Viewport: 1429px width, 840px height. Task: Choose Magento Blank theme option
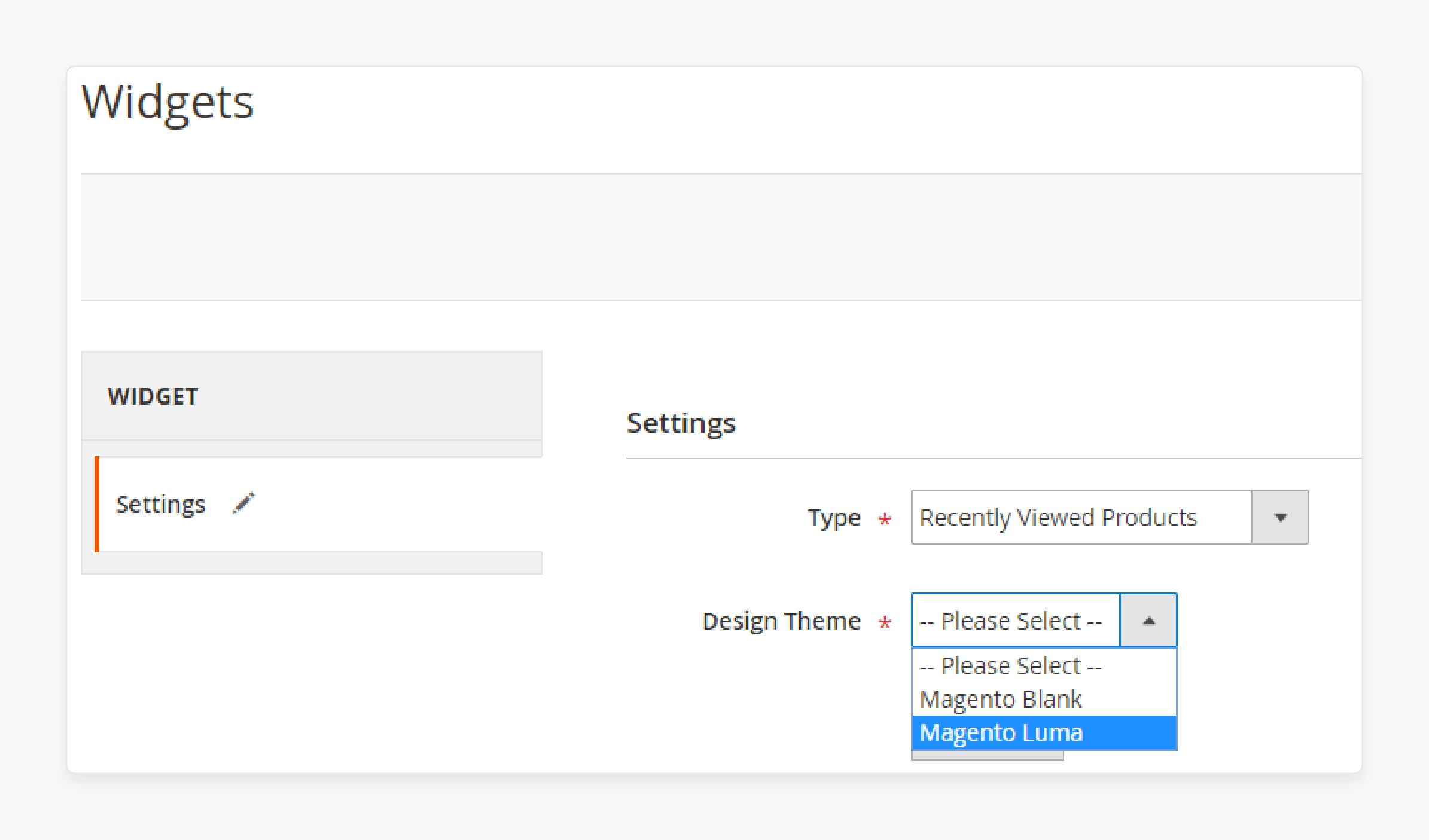click(x=1044, y=700)
